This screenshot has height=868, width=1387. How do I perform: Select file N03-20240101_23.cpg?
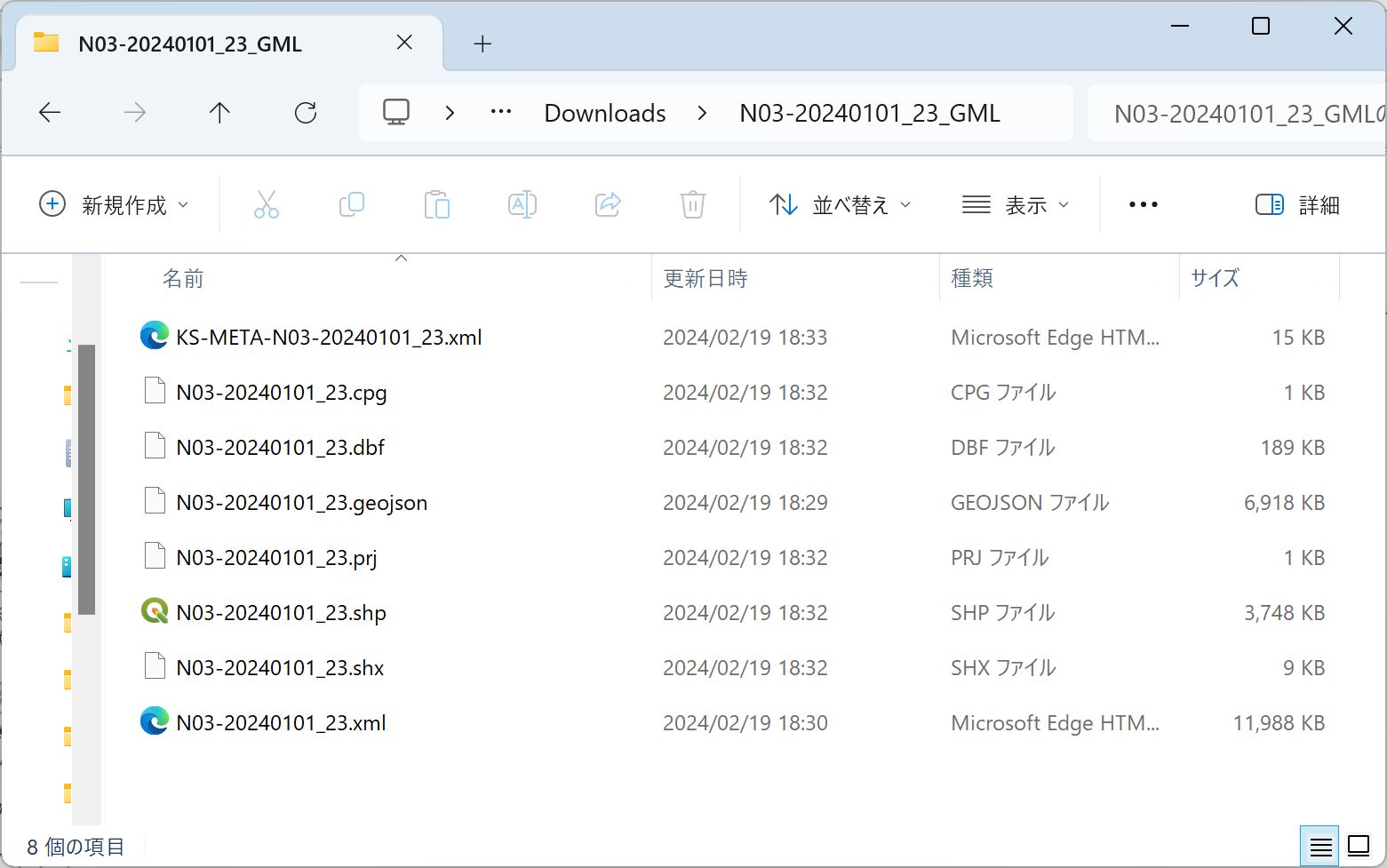coord(282,392)
